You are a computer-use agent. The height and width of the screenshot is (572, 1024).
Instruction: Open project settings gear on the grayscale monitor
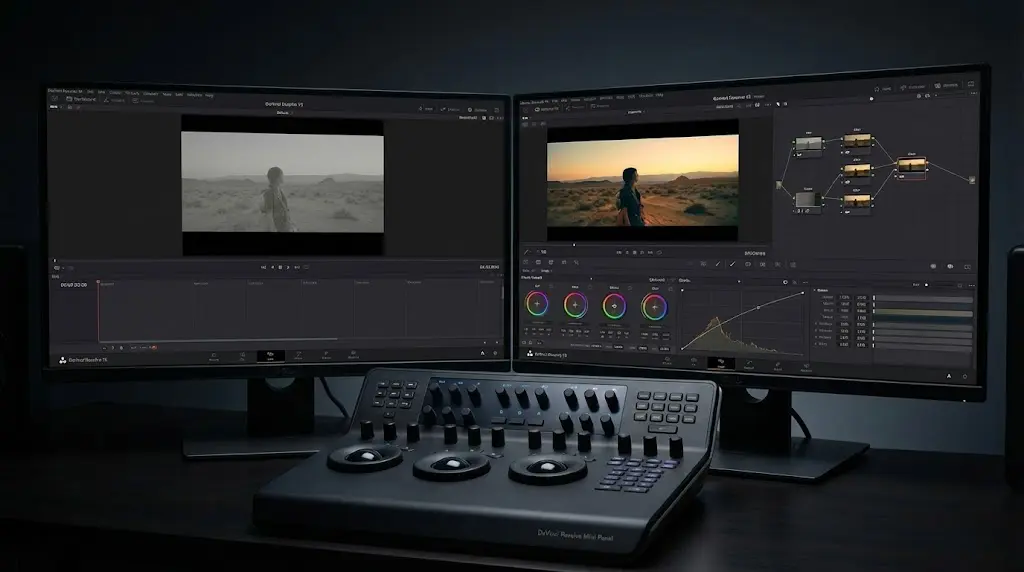497,352
